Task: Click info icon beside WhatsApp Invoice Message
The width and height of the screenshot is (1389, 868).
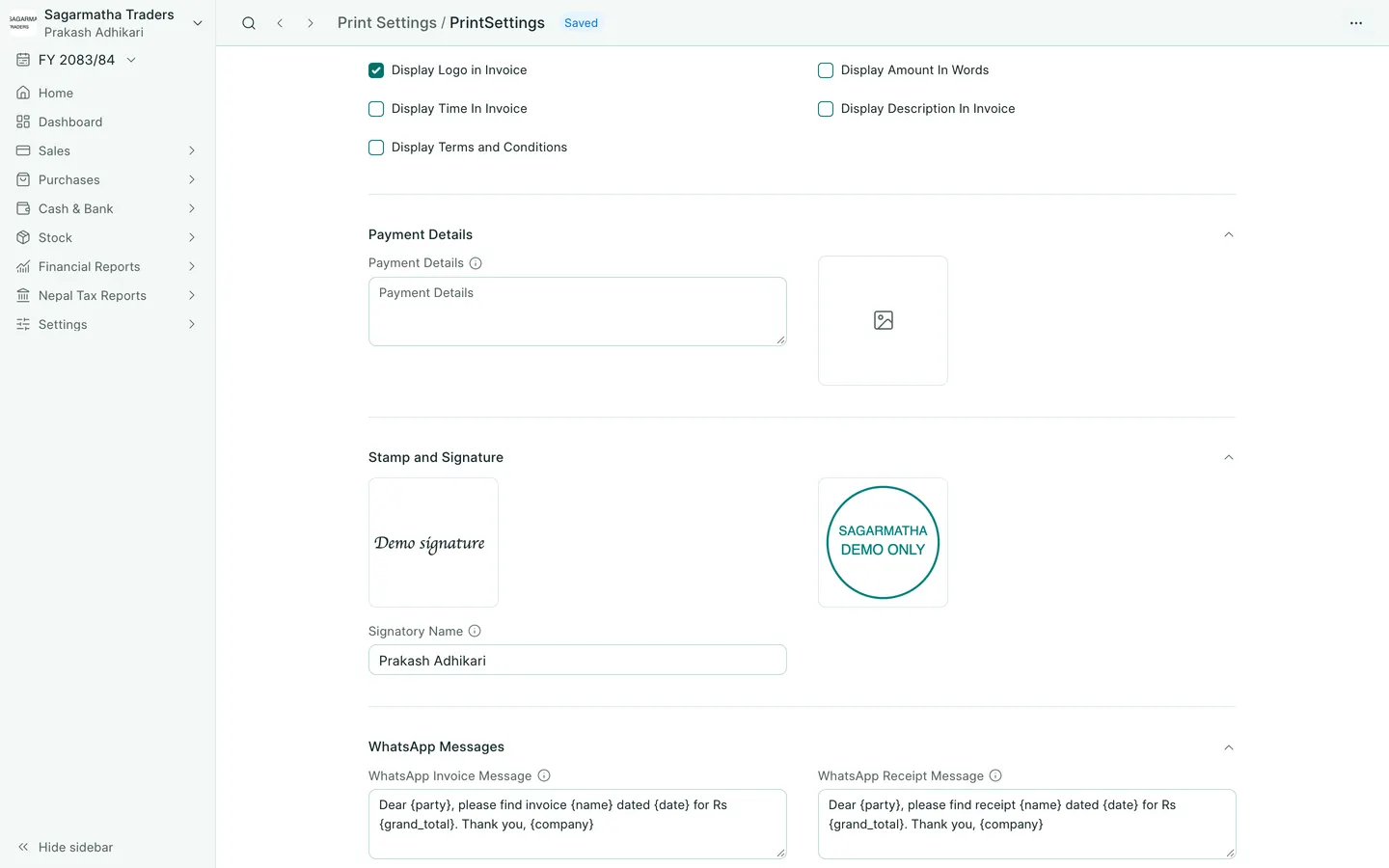Action: 544,775
